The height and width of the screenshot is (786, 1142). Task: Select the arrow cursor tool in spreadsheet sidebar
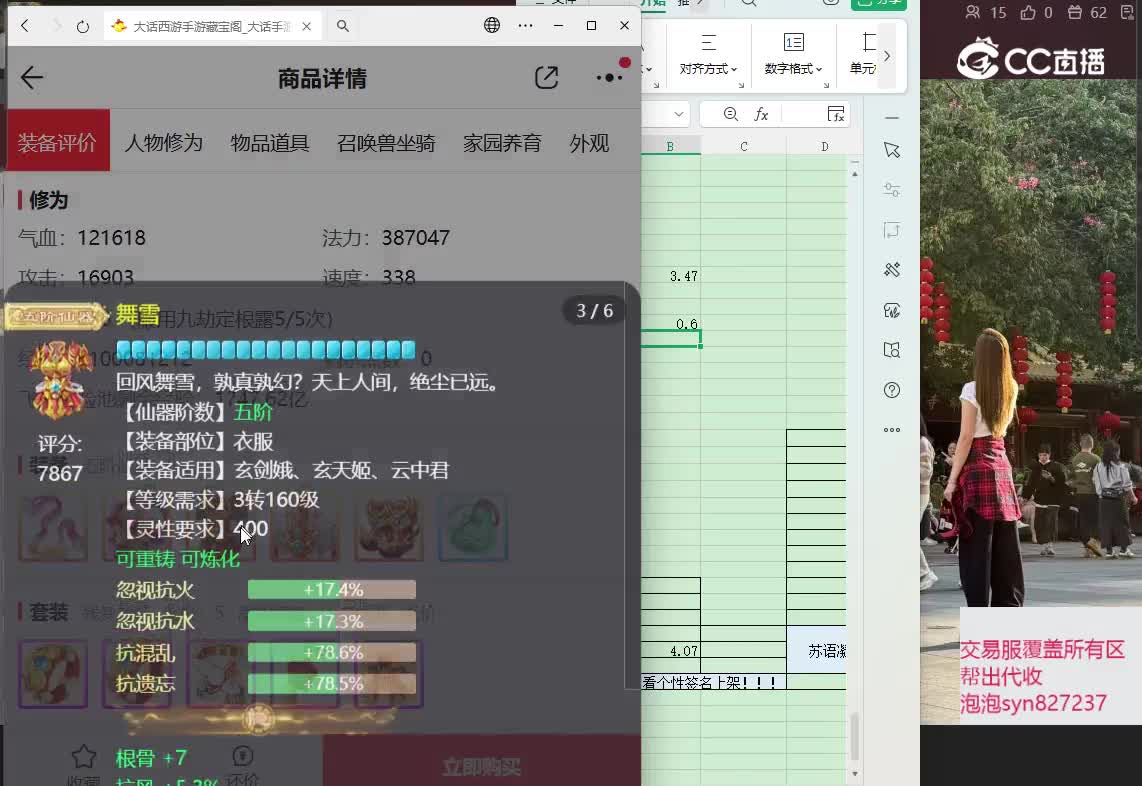[892, 150]
